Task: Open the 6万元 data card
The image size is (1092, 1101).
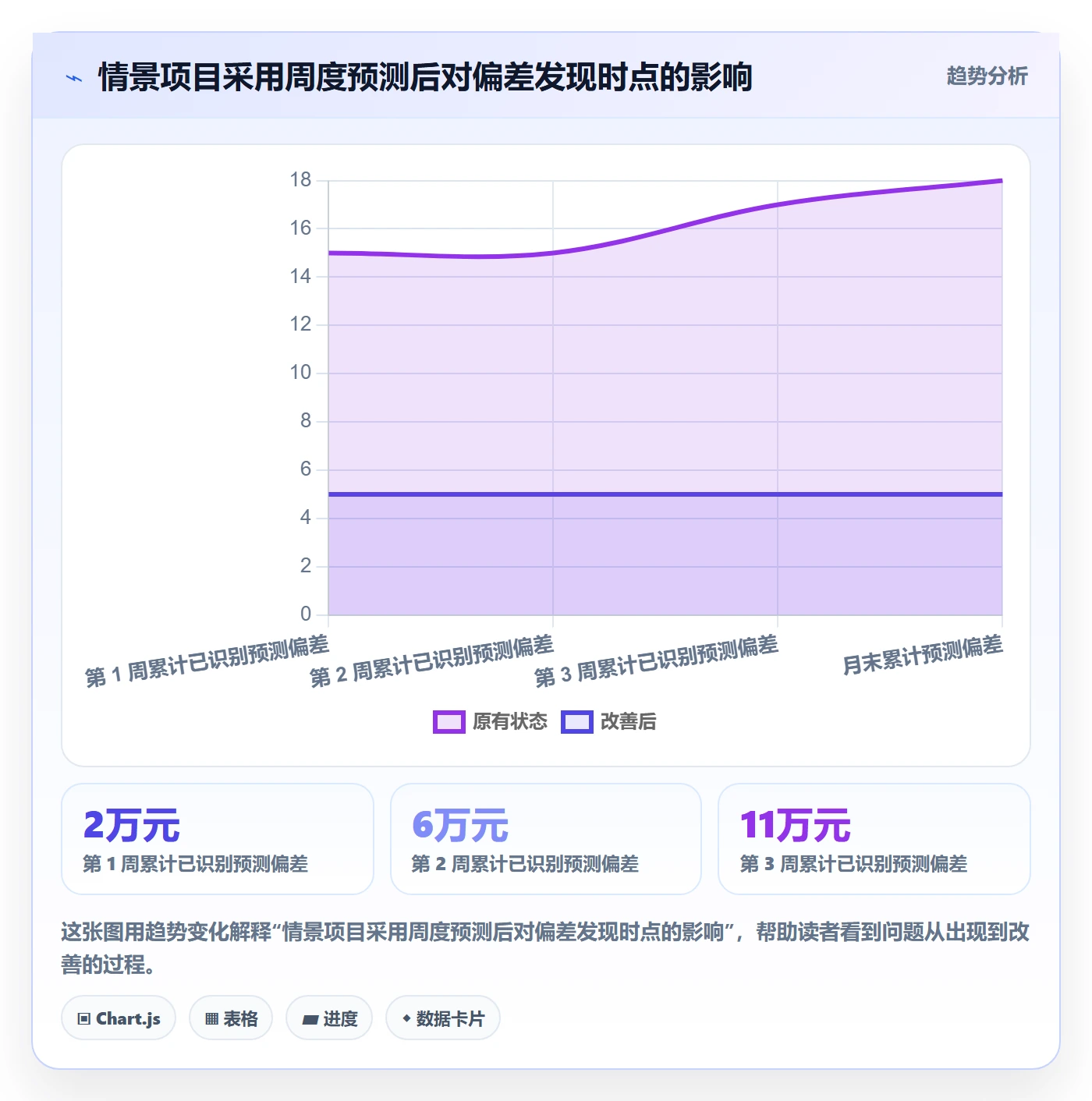Action: click(x=546, y=839)
